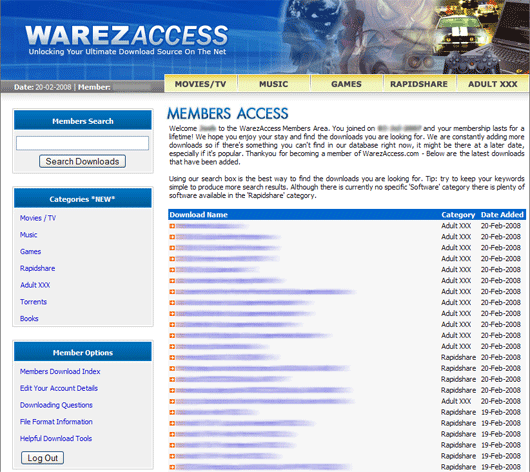Click orange icon of second download row
530x472 pixels.
172,237
